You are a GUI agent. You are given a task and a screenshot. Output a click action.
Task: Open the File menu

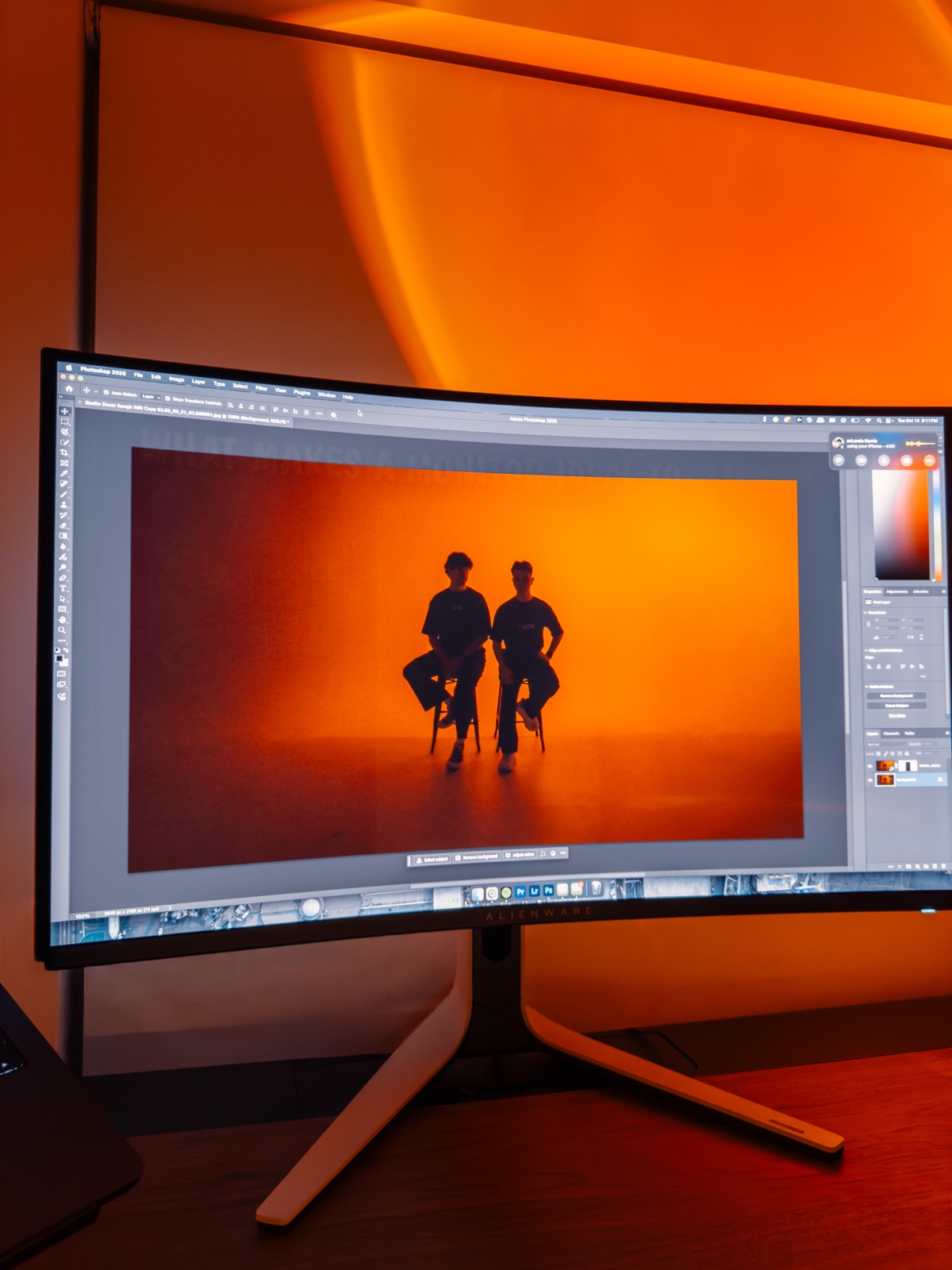pos(138,375)
